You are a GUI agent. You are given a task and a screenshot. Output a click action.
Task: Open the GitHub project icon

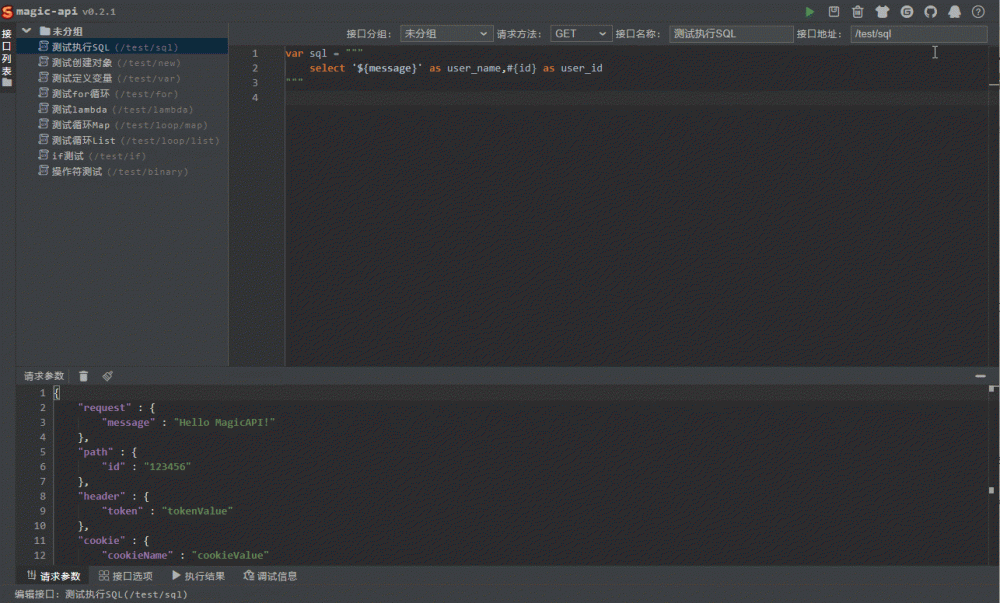(930, 11)
